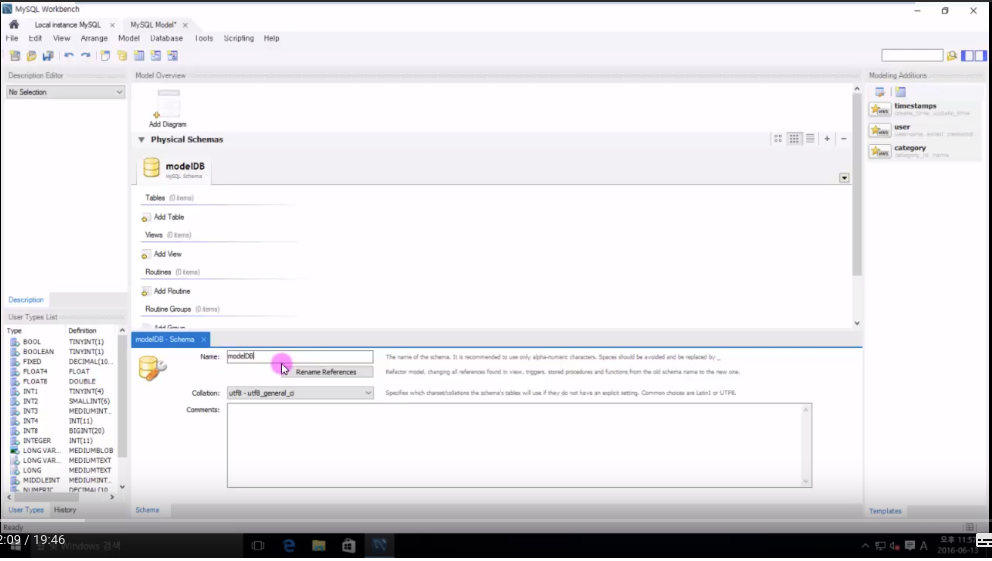The width and height of the screenshot is (992, 561).
Task: Select the BOOLEAN user type row
Action: [x=62, y=352]
